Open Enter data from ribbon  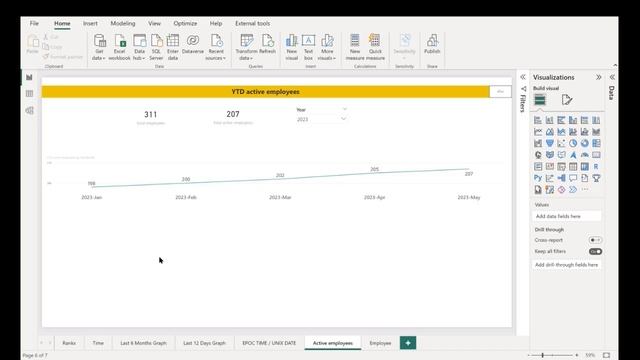[x=173, y=47]
